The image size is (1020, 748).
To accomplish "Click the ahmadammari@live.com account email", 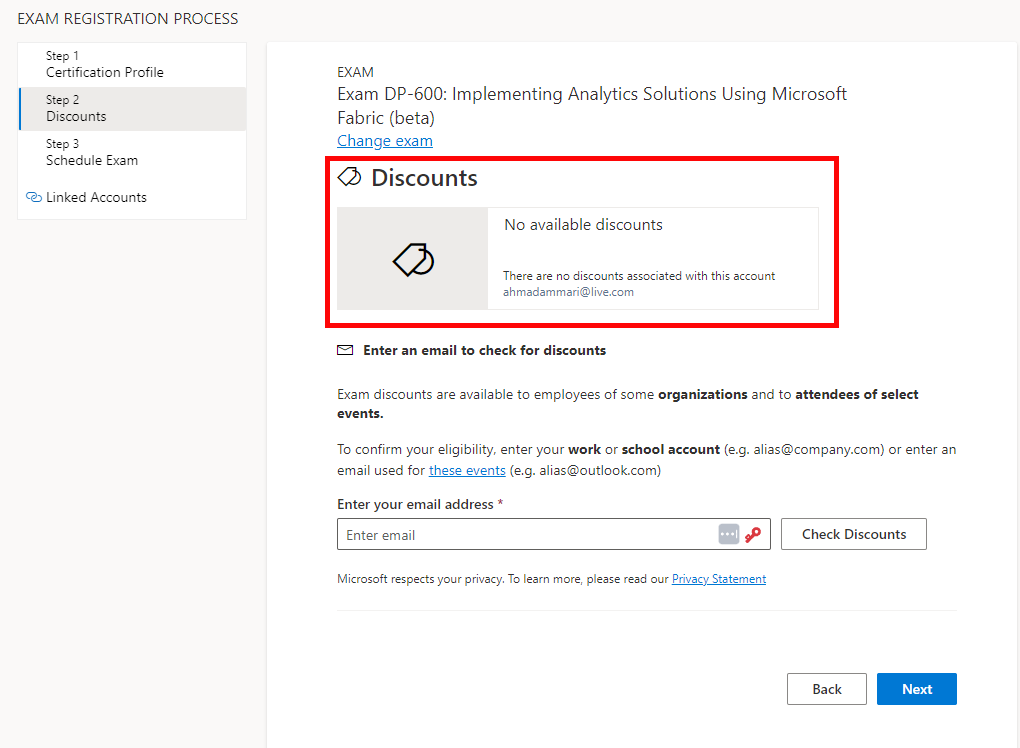I will tap(568, 292).
